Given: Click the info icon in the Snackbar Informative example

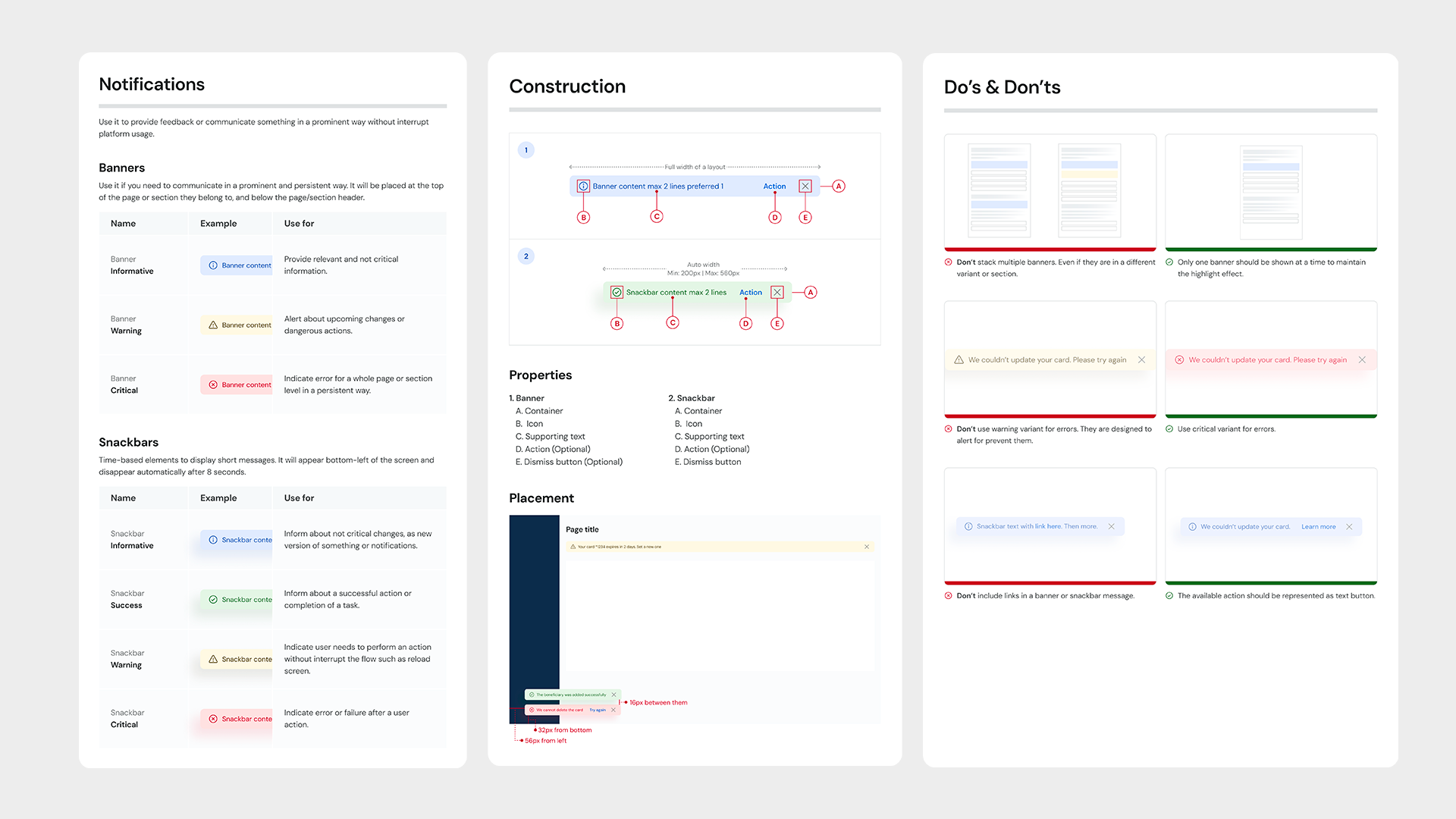Looking at the screenshot, I should [x=213, y=540].
